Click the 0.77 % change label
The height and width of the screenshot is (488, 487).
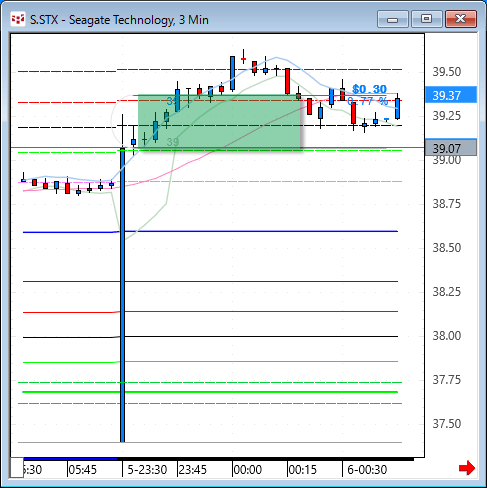367,101
